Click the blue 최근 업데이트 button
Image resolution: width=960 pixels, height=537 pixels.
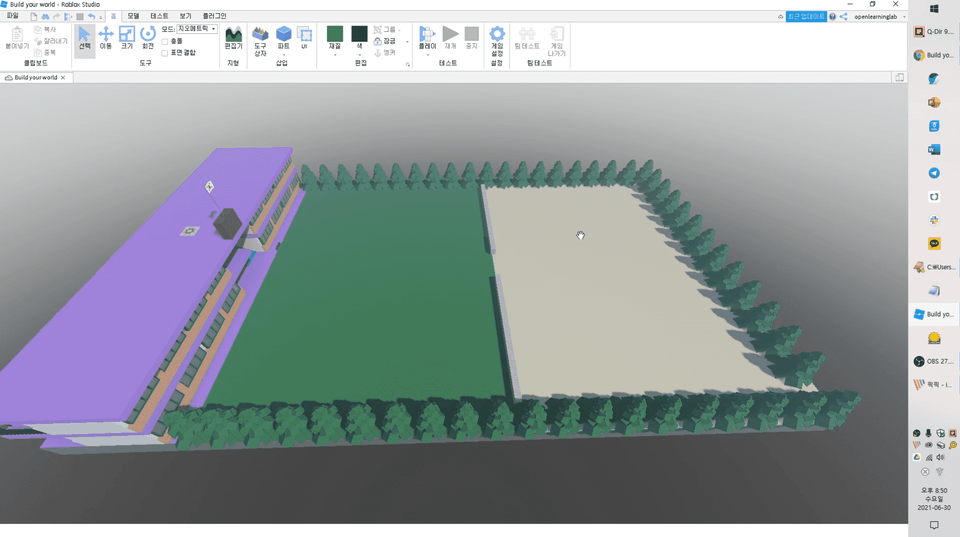click(806, 17)
